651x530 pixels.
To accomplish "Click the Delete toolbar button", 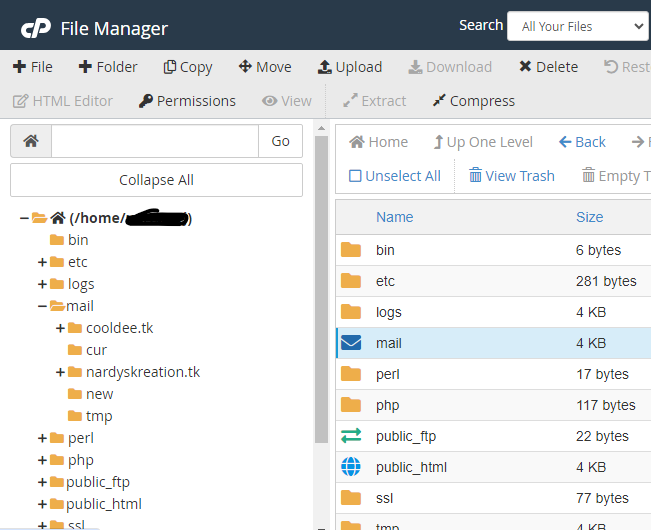I will [x=548, y=67].
